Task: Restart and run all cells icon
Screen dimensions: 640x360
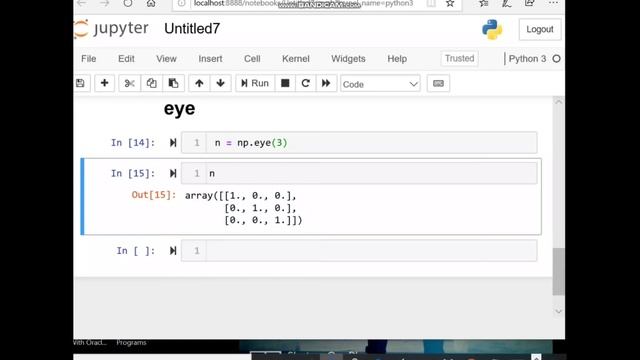Action: pos(326,83)
